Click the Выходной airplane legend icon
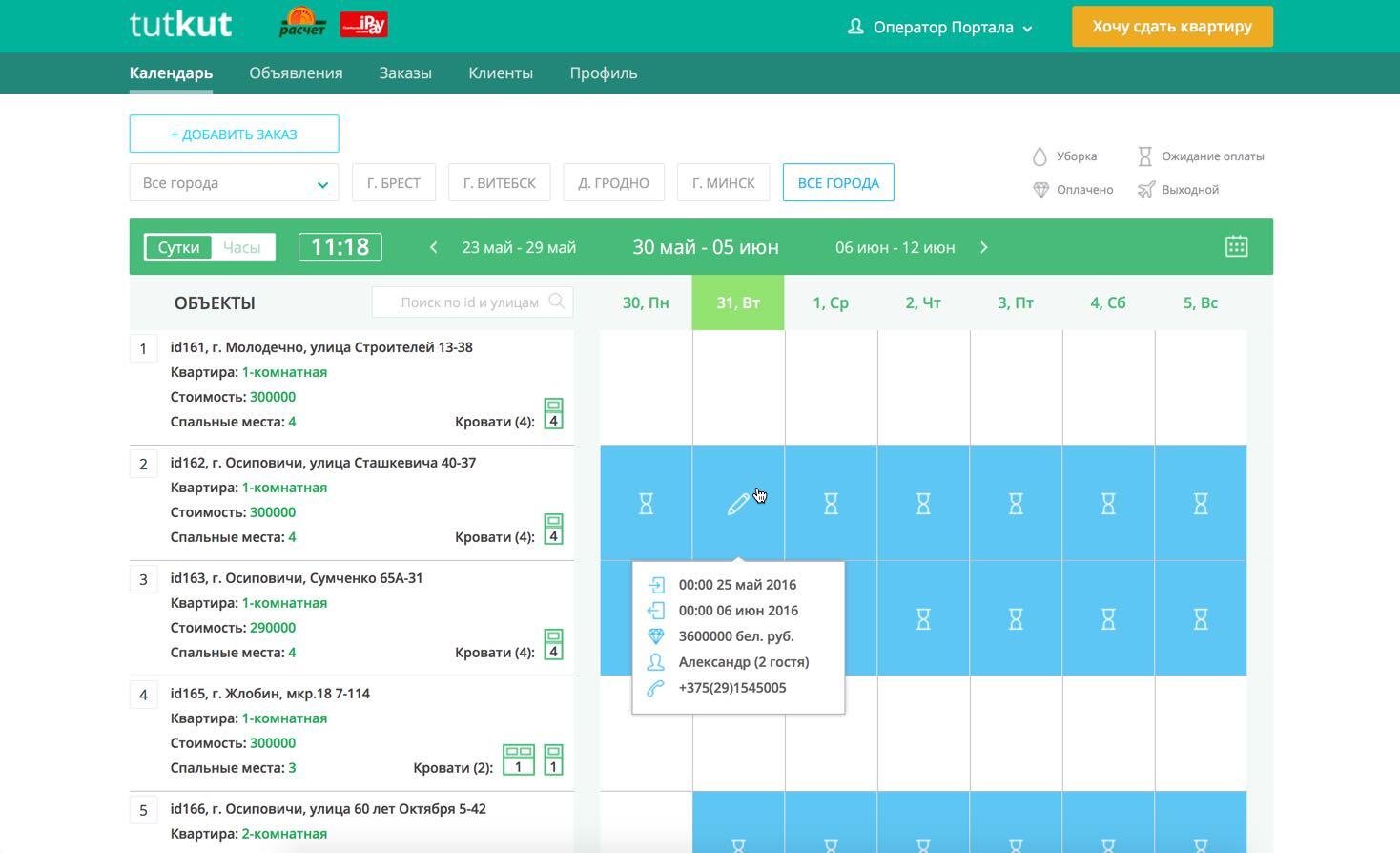The width and height of the screenshot is (1400, 853). pyautogui.click(x=1143, y=189)
